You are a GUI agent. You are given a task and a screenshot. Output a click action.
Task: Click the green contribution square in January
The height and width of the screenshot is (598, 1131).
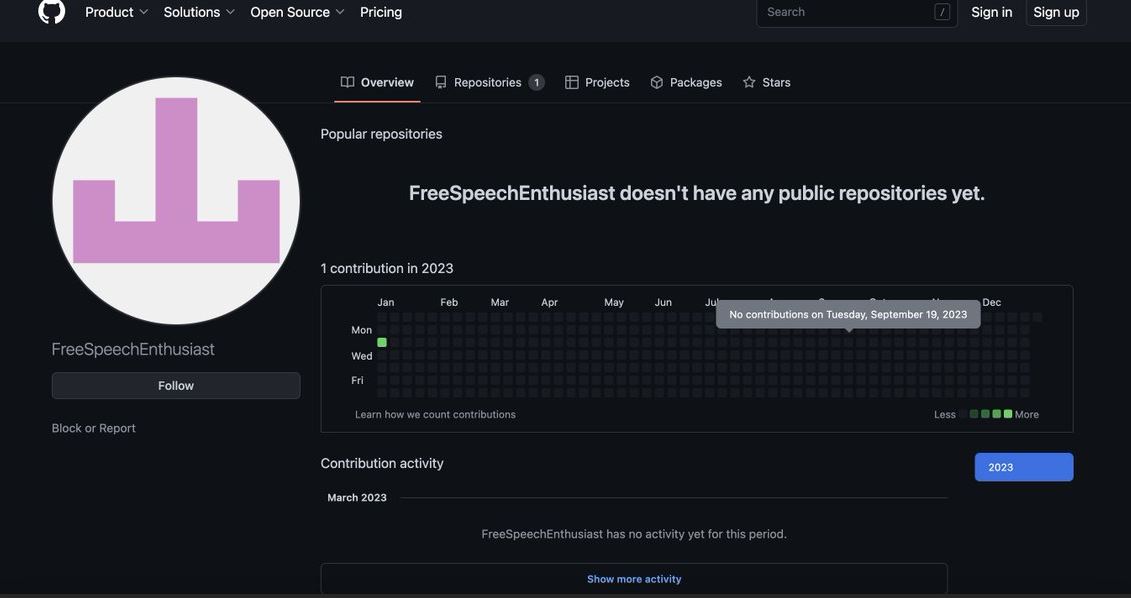382,343
